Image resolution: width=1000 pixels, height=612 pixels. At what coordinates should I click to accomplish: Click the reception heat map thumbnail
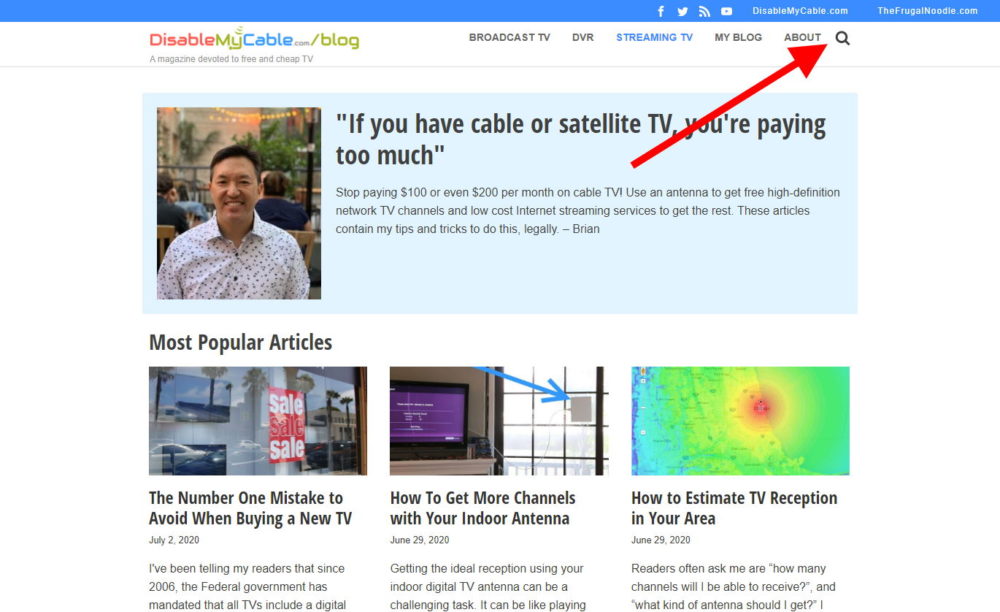click(x=740, y=420)
